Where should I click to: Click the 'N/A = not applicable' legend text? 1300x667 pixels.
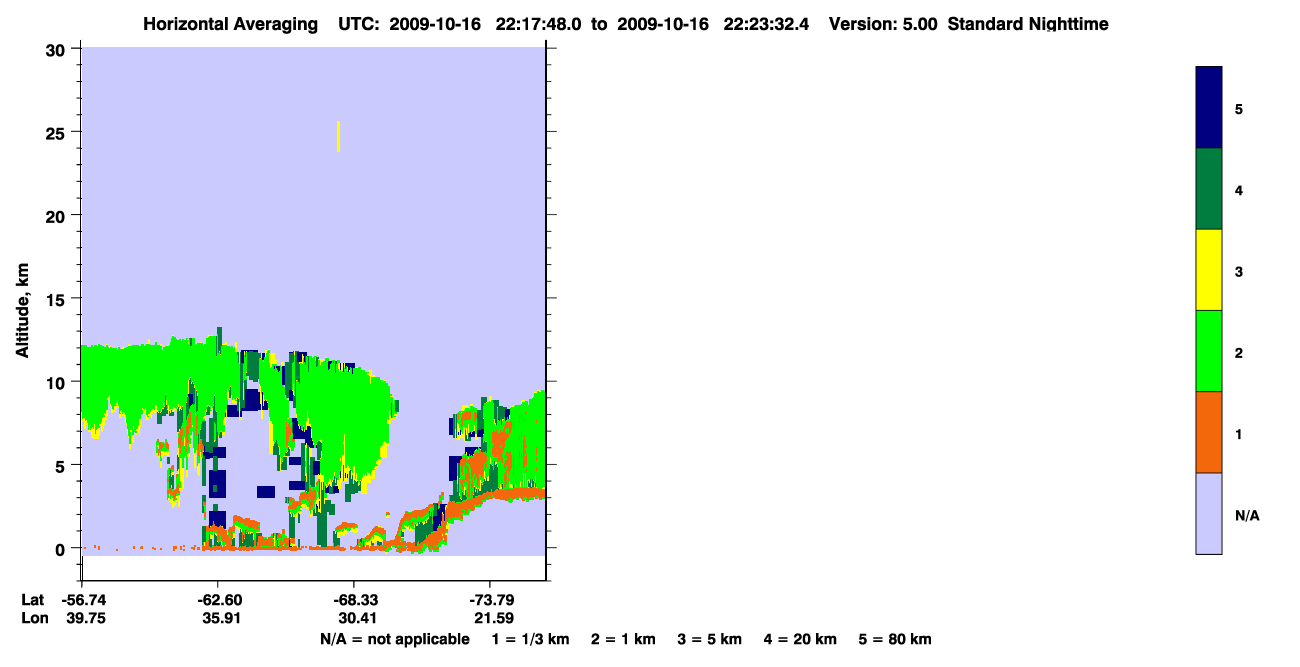(395, 639)
